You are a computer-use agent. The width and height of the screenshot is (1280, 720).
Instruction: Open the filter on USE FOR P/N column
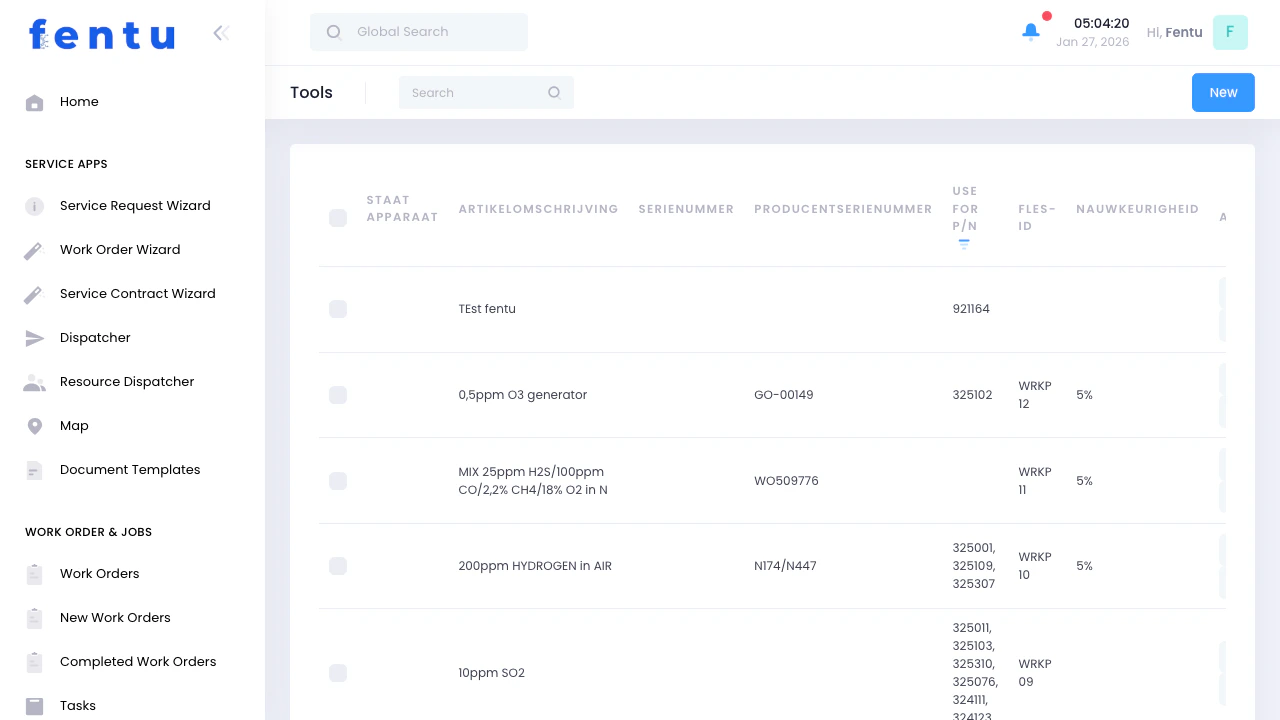pyautogui.click(x=963, y=243)
